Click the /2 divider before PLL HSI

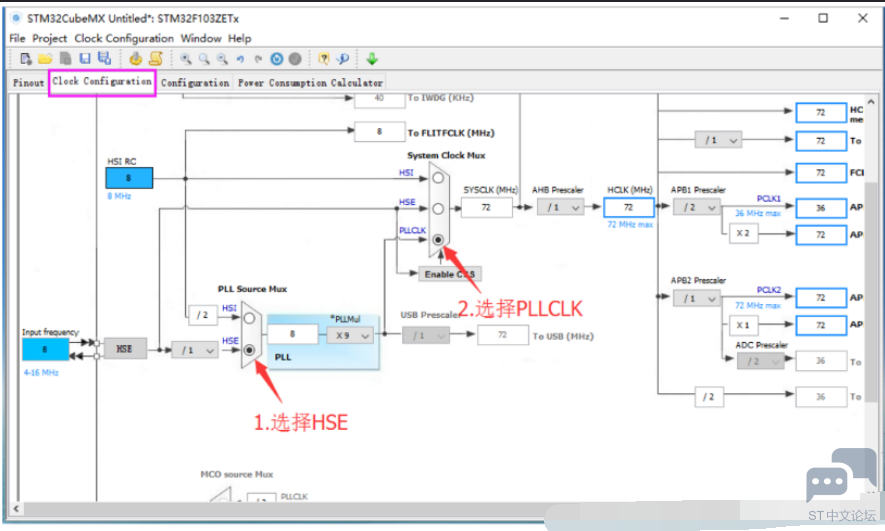[x=203, y=315]
